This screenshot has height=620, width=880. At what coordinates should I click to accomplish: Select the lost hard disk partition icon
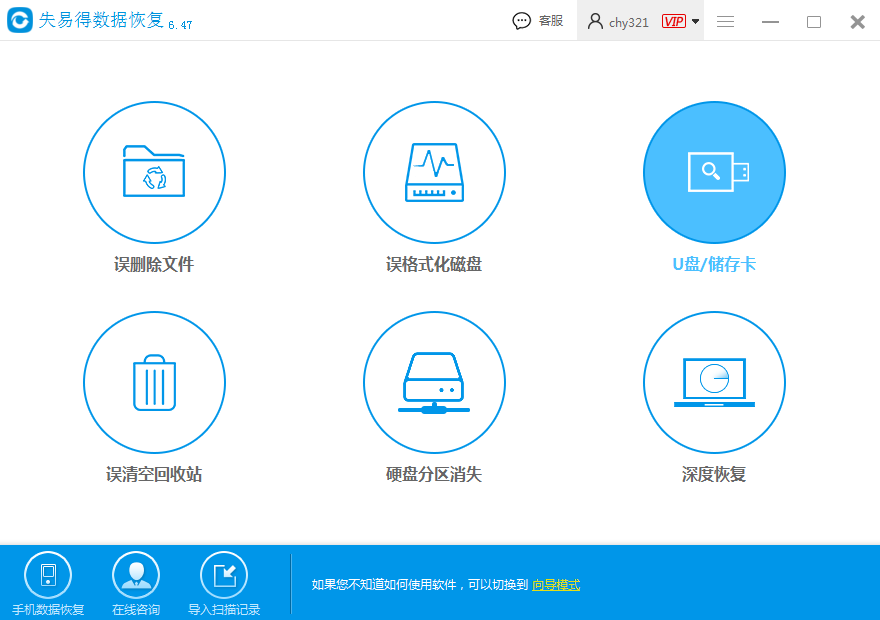[x=434, y=382]
